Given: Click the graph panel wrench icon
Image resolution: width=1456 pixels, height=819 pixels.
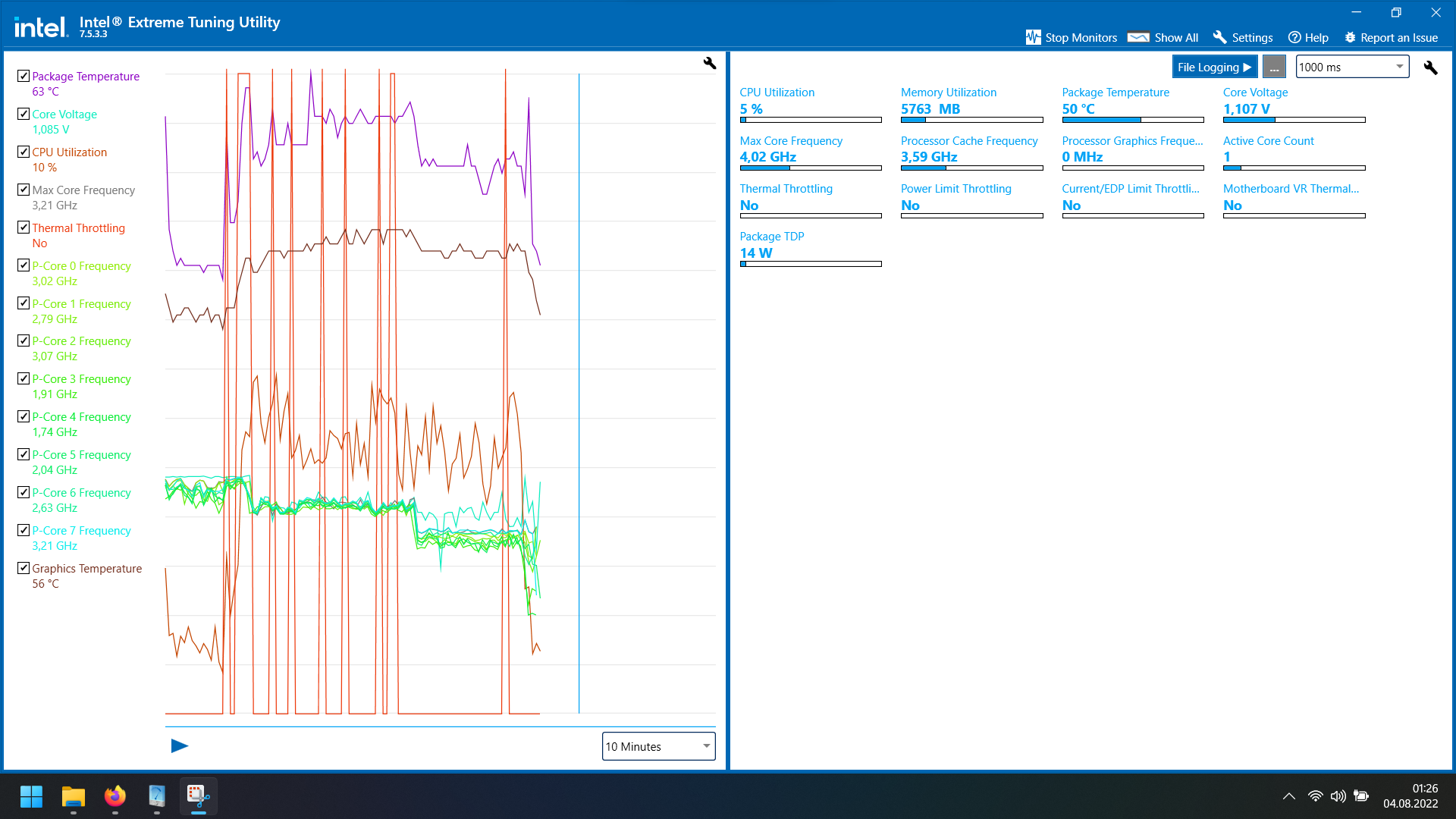Looking at the screenshot, I should [709, 63].
